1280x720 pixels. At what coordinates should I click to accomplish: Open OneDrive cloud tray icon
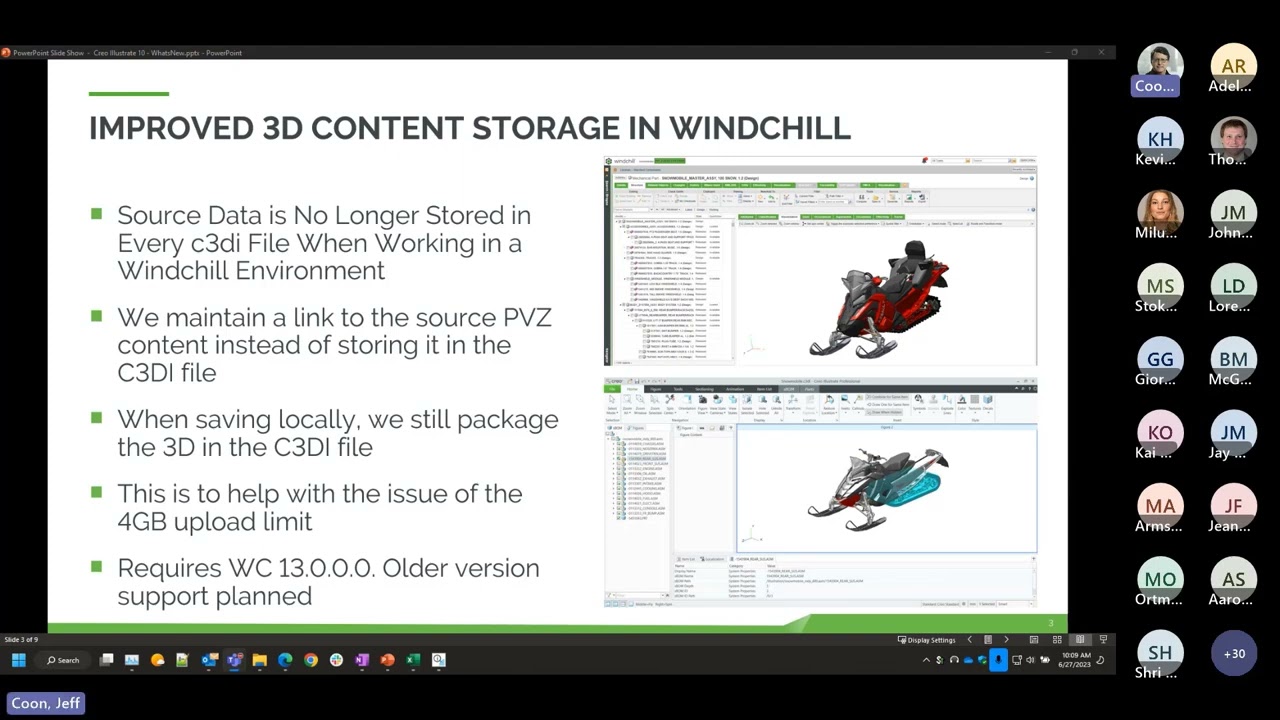pos(968,660)
